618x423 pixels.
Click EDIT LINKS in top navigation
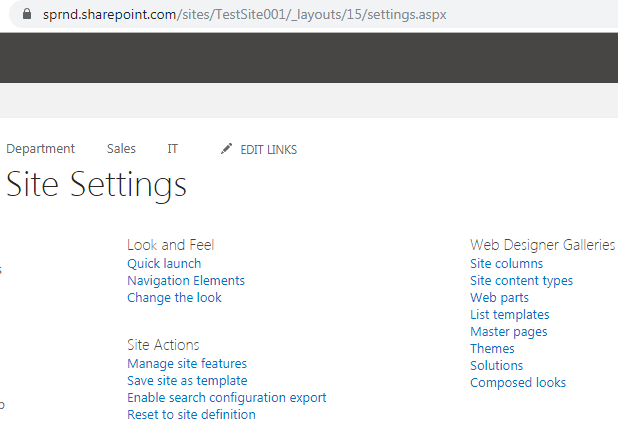[x=268, y=150]
